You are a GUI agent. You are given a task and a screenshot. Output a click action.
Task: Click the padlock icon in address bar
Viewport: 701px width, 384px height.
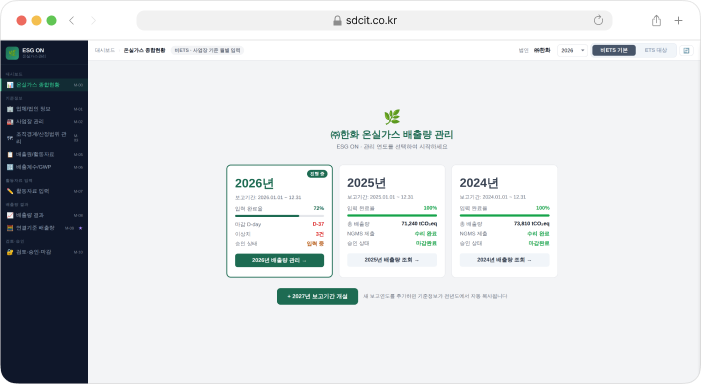[x=338, y=20]
